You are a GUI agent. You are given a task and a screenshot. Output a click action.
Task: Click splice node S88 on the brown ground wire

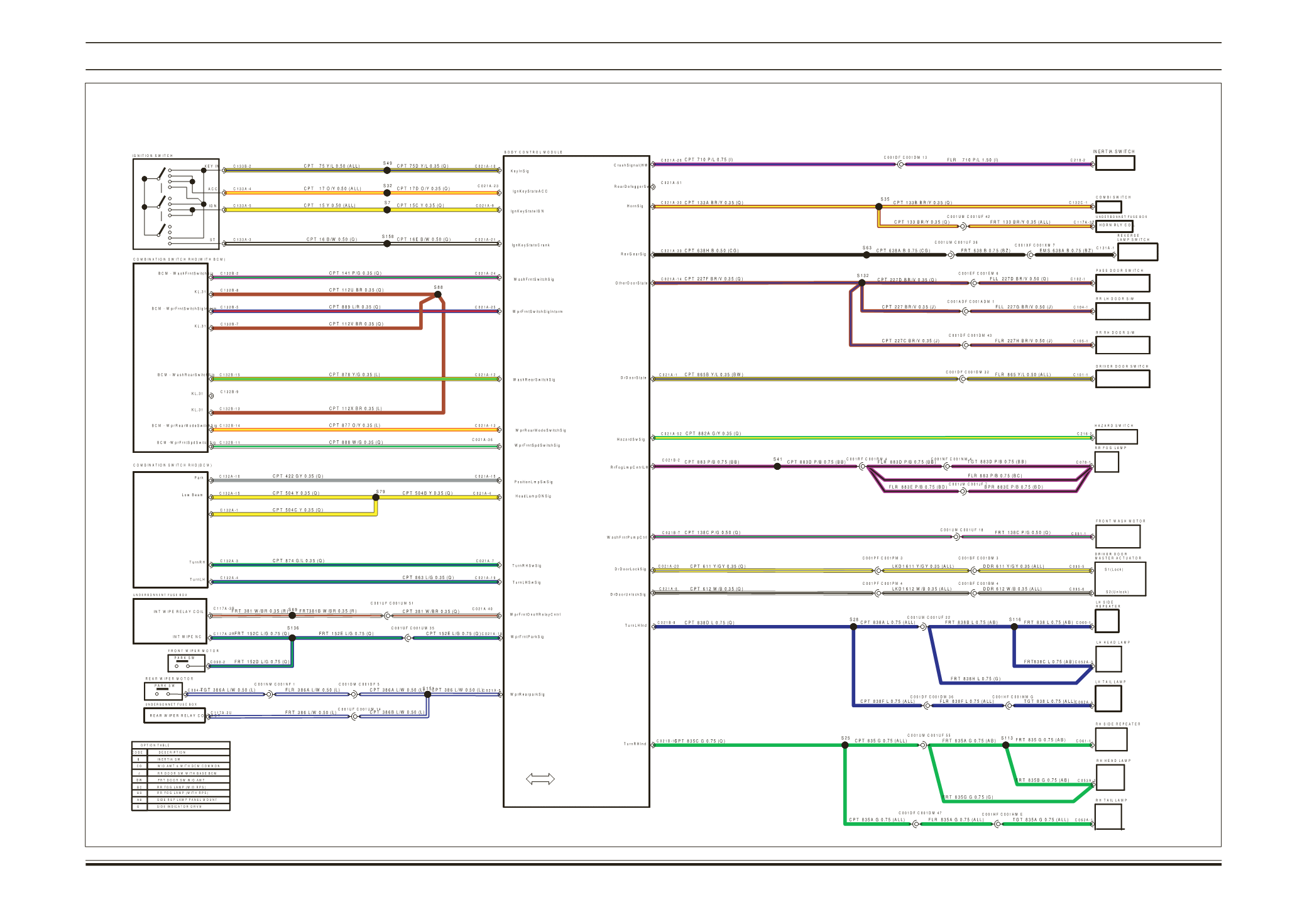pos(438,294)
